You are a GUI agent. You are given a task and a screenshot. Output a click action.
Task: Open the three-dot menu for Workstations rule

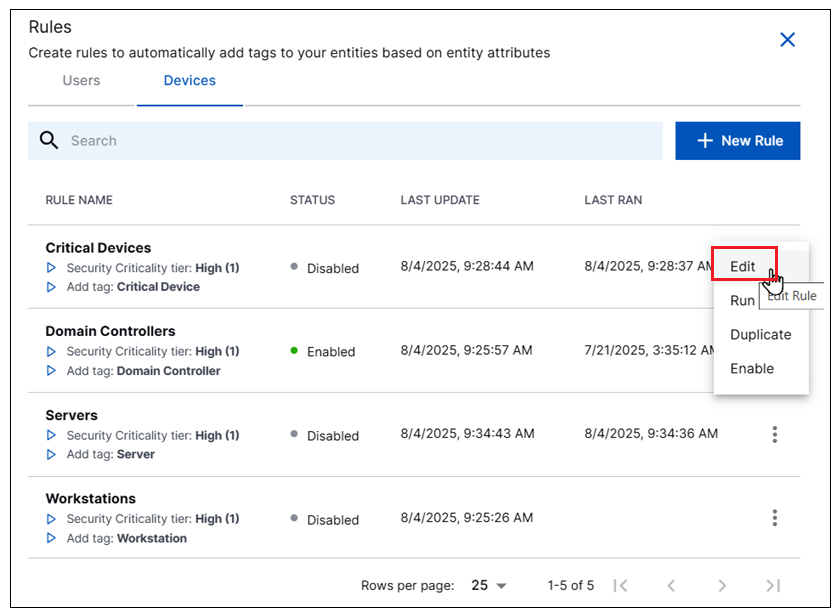click(774, 518)
